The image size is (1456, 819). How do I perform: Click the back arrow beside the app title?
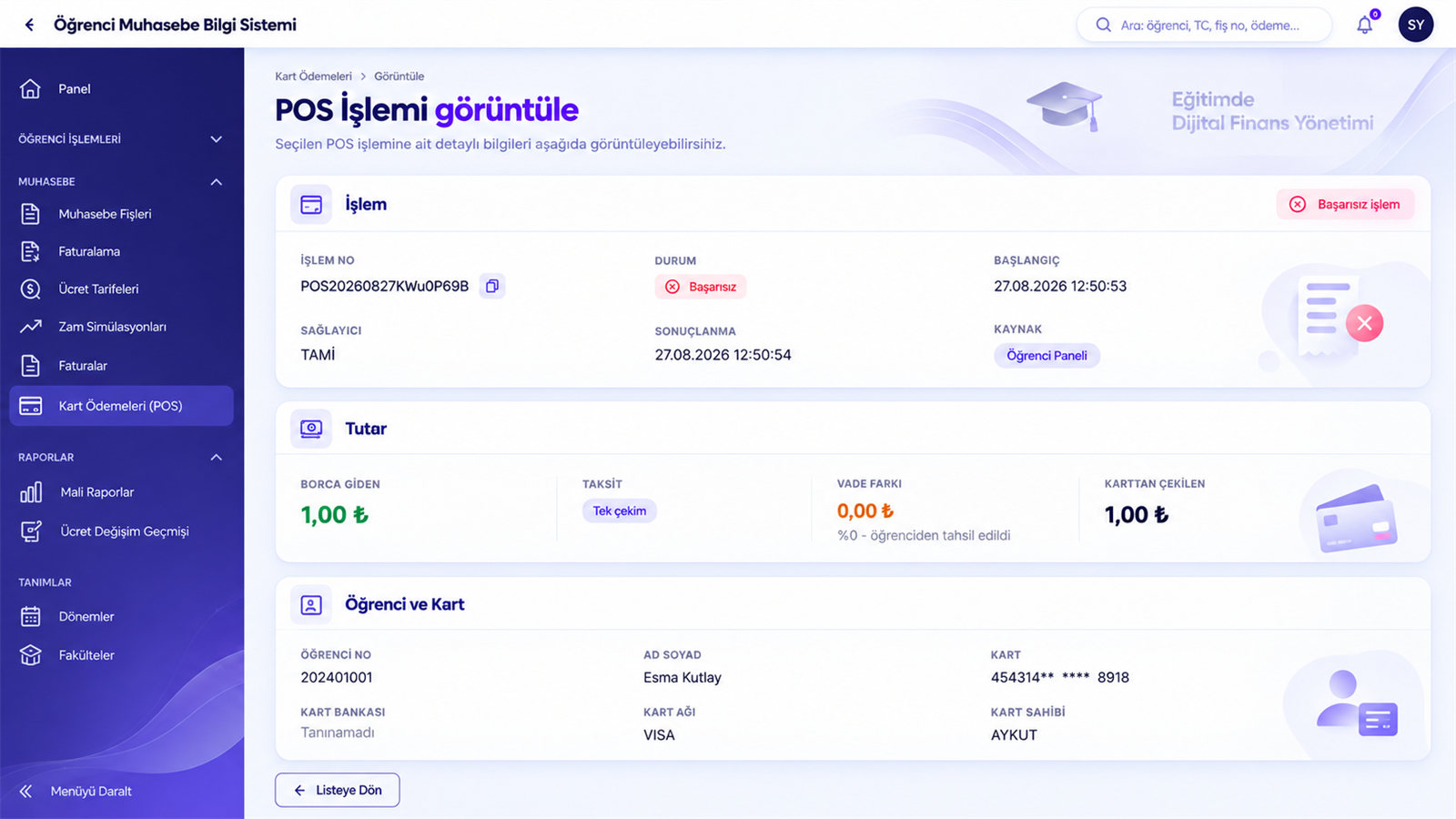29,25
